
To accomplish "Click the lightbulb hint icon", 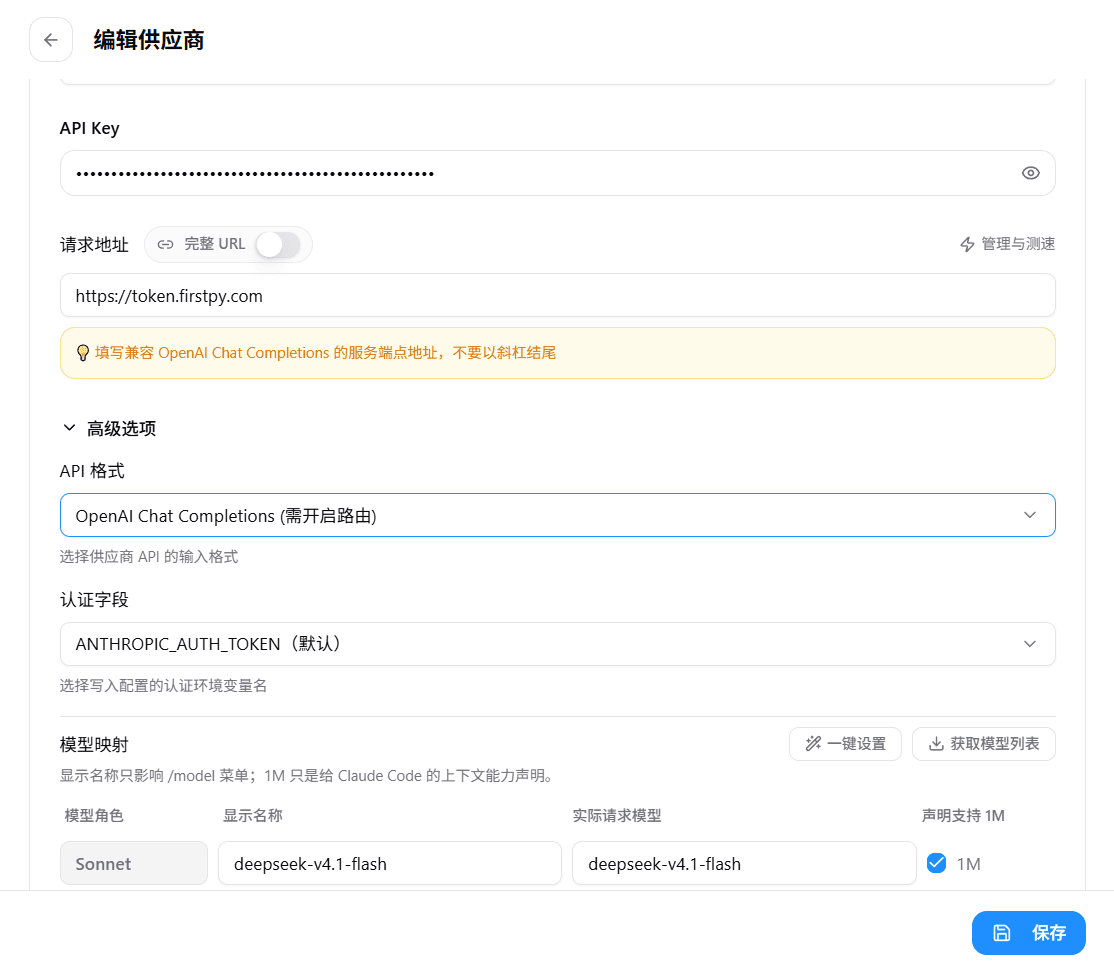I will pyautogui.click(x=83, y=353).
